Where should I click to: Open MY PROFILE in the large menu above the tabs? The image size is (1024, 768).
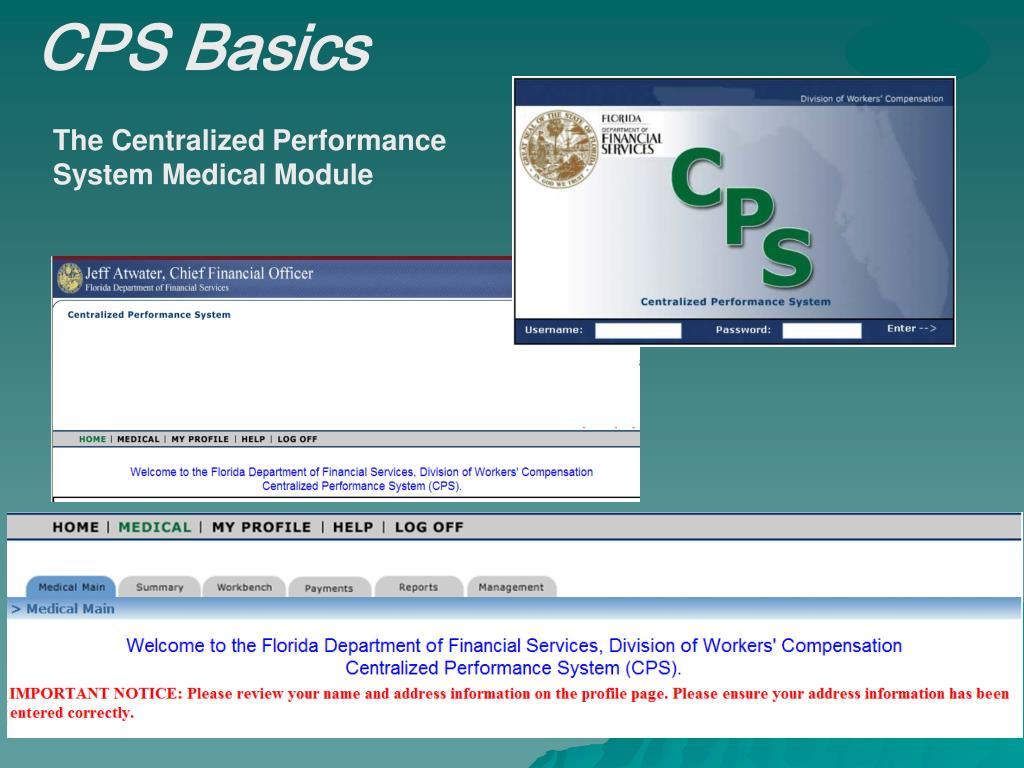pyautogui.click(x=261, y=528)
